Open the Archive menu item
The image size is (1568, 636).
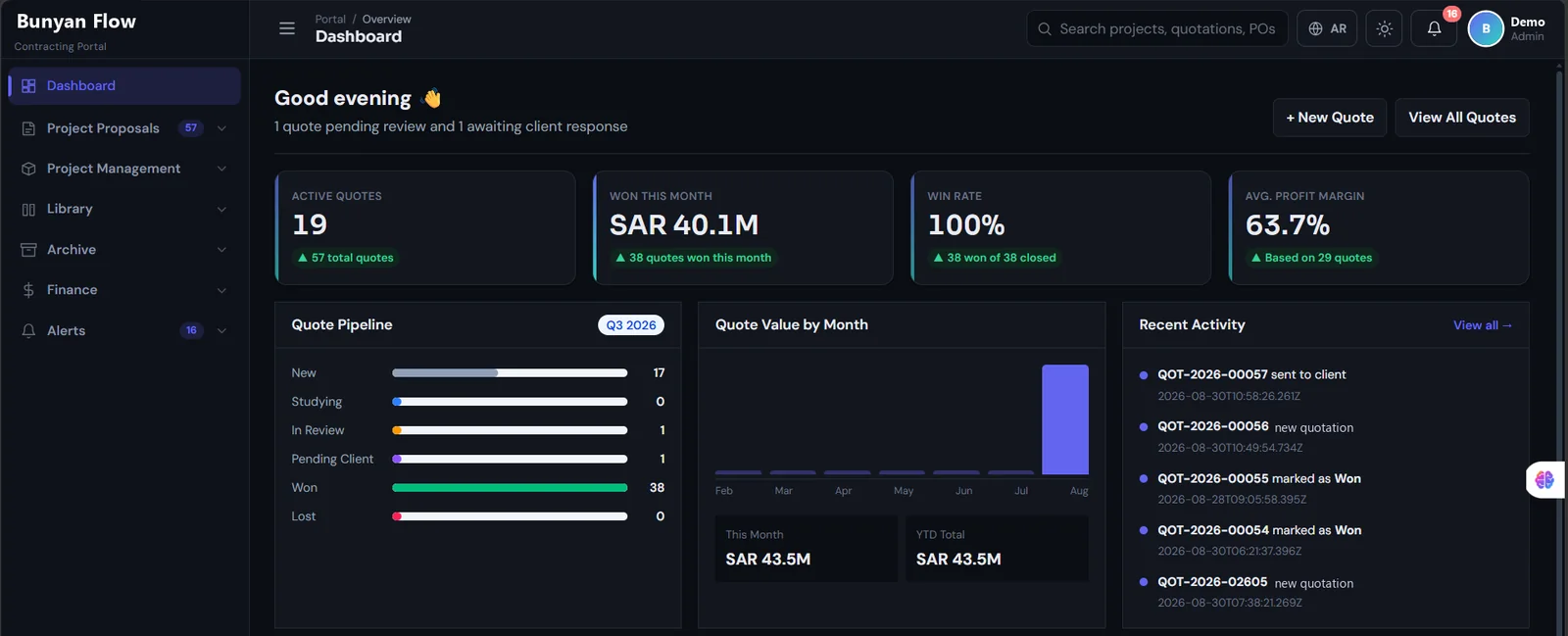coord(124,250)
